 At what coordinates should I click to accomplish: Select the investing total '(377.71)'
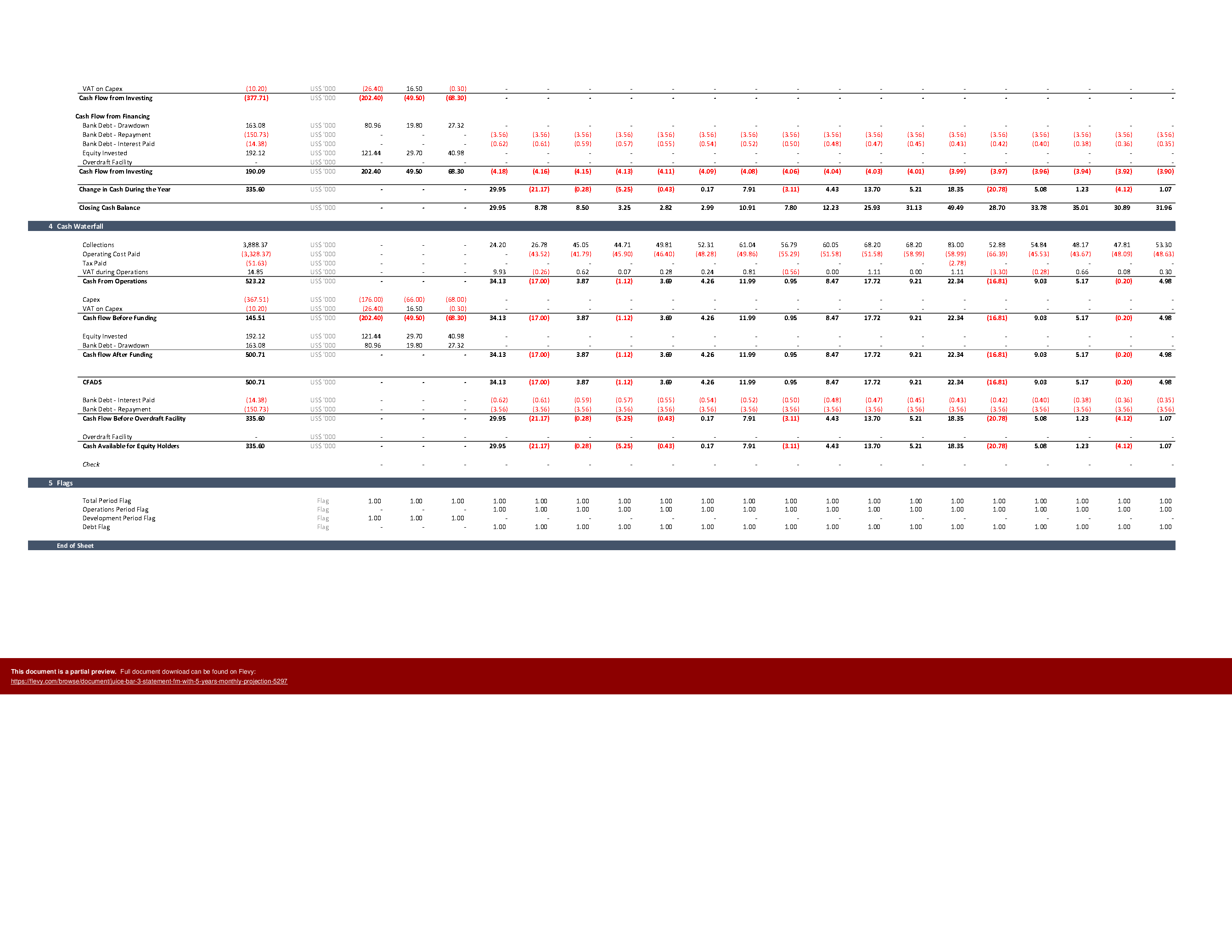[256, 98]
